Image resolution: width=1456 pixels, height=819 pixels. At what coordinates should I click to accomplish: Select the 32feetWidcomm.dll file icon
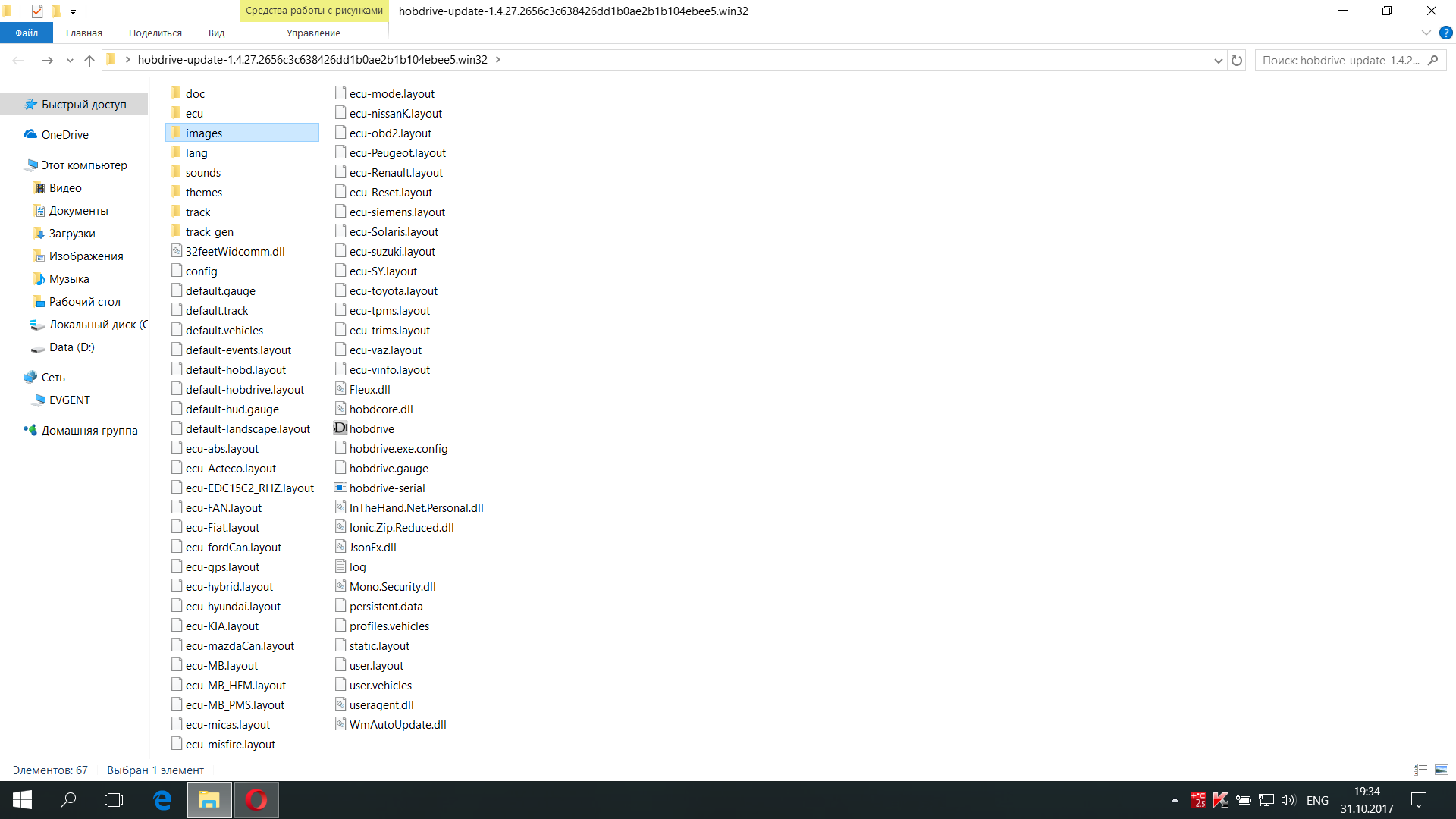[x=177, y=251]
